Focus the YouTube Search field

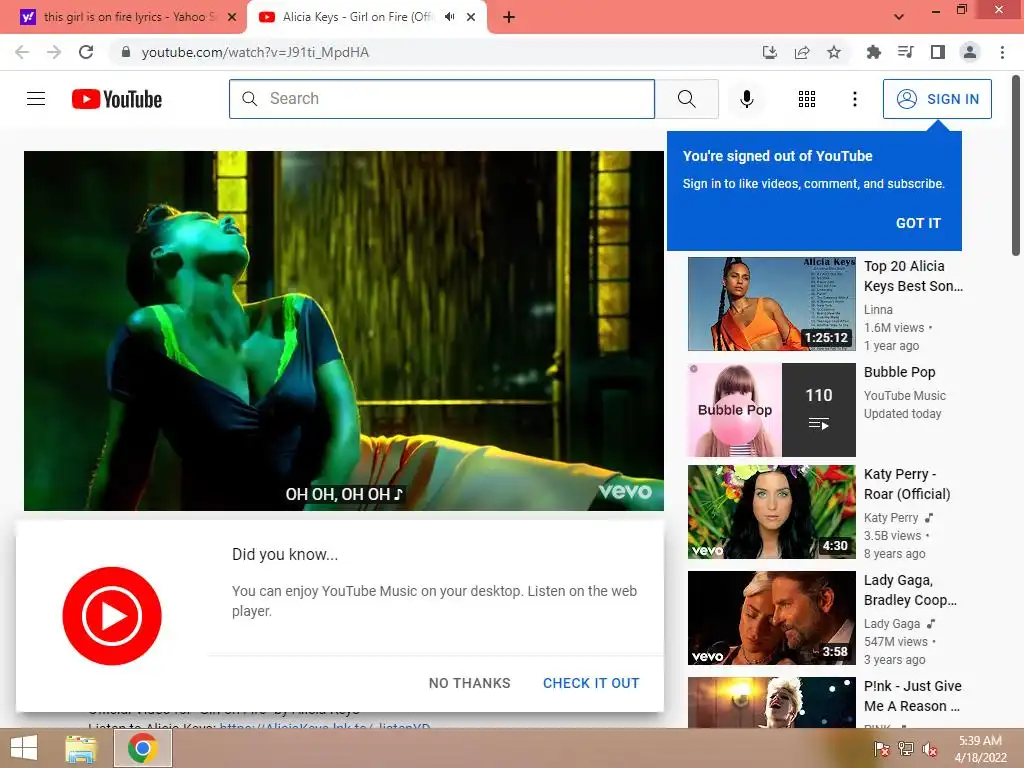pyautogui.click(x=442, y=99)
